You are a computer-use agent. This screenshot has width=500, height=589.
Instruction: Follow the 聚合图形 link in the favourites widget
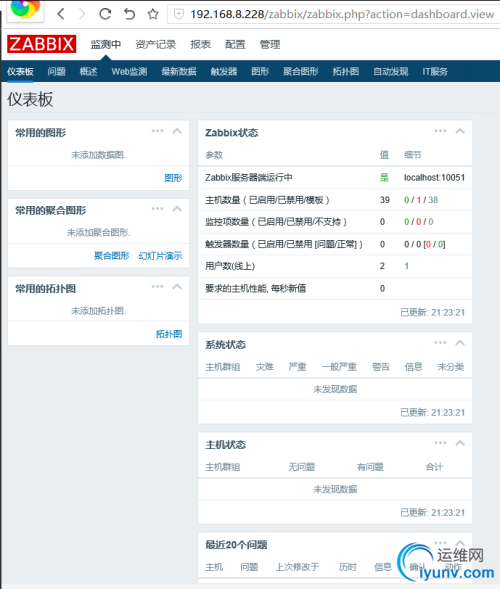click(x=112, y=256)
